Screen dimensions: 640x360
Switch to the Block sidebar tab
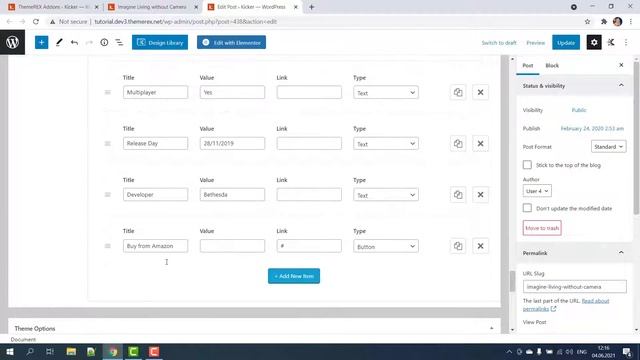pos(552,65)
